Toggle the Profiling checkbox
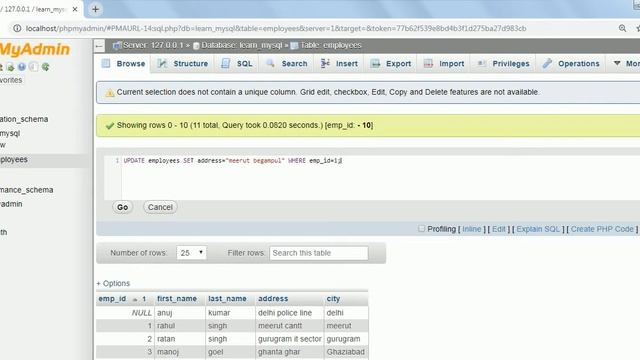The image size is (640, 360). coord(421,229)
